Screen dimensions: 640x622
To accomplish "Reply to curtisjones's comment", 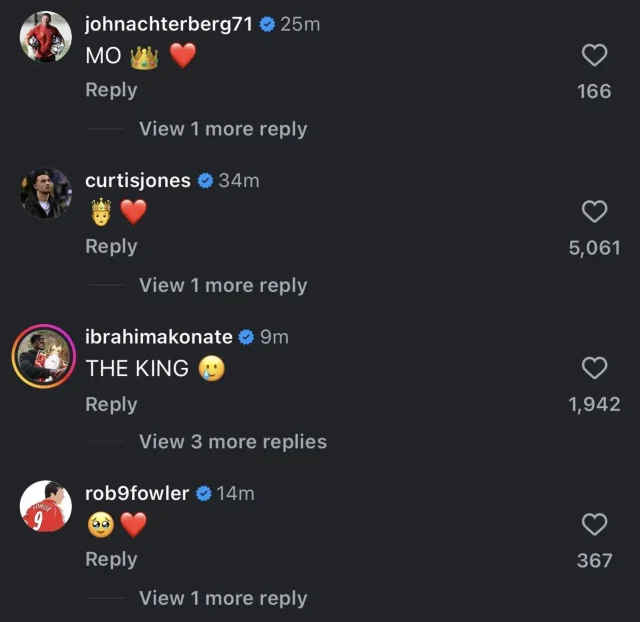I will (111, 246).
